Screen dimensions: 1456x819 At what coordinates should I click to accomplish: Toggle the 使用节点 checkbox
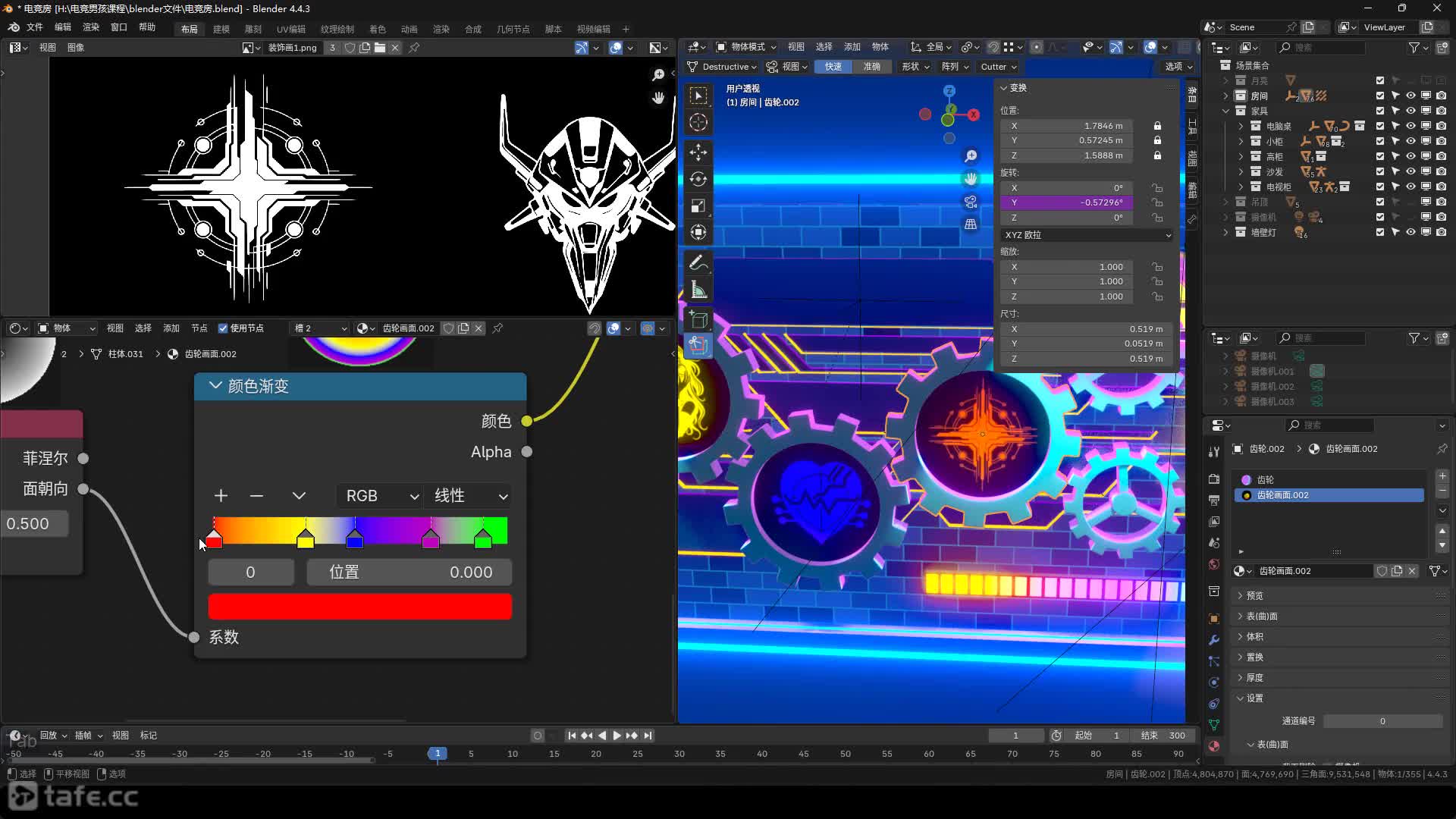[223, 328]
